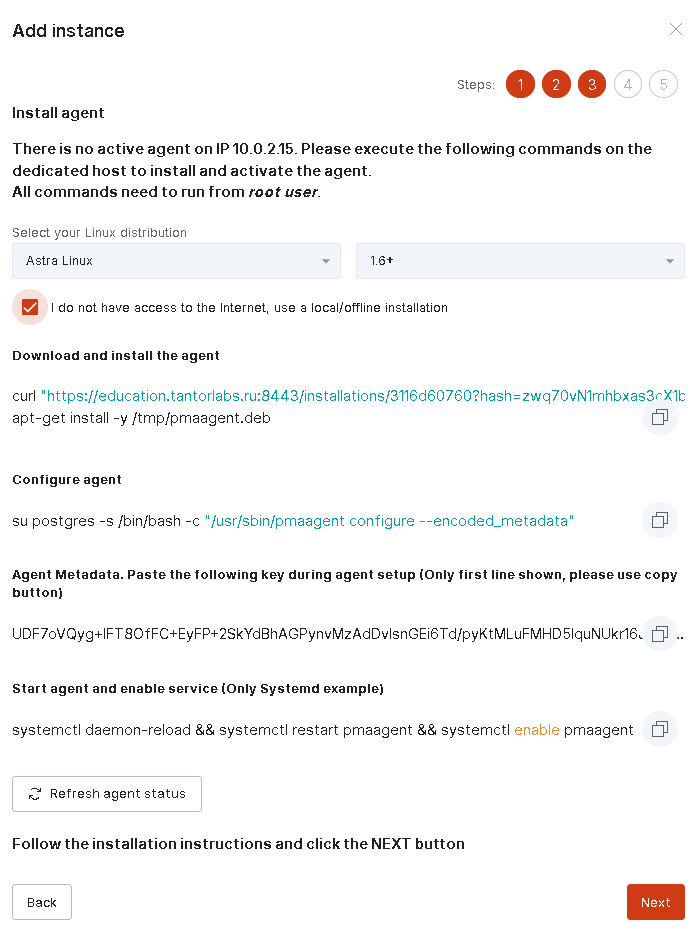Copy the systemctl start agent command
695x929 pixels.
tap(659, 730)
